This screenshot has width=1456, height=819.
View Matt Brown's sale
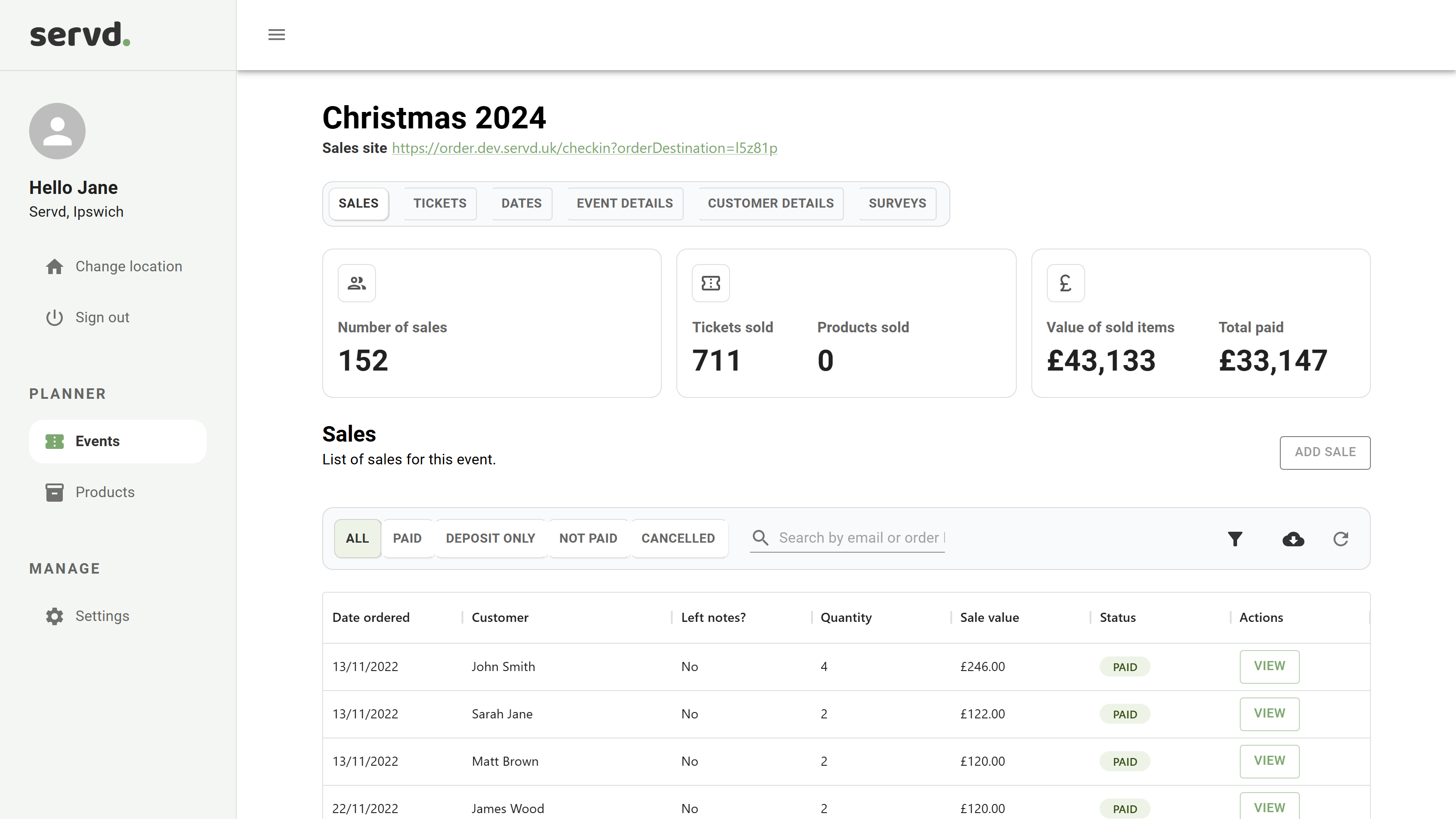pyautogui.click(x=1269, y=761)
